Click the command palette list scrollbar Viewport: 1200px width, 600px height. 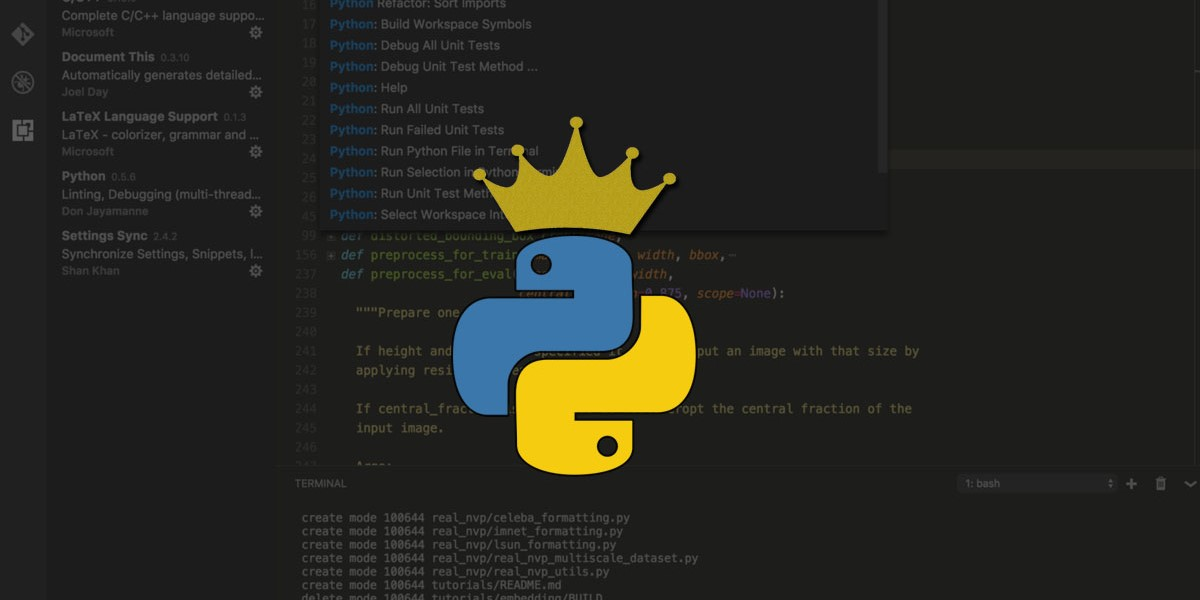883,86
